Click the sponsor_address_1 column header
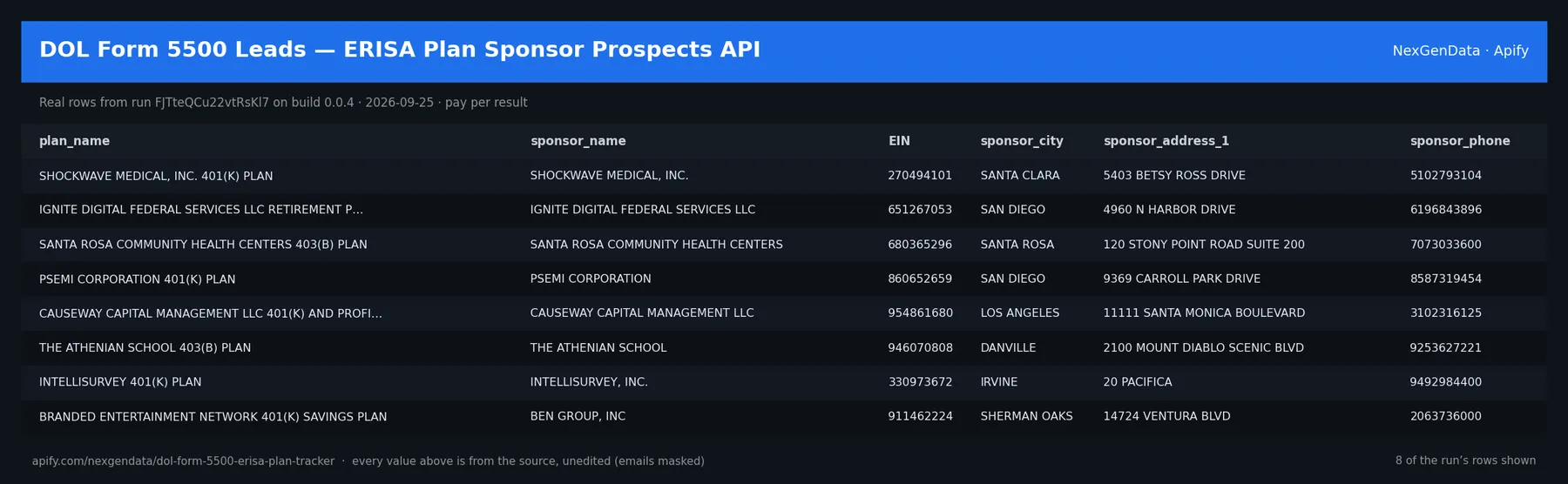 (1166, 141)
